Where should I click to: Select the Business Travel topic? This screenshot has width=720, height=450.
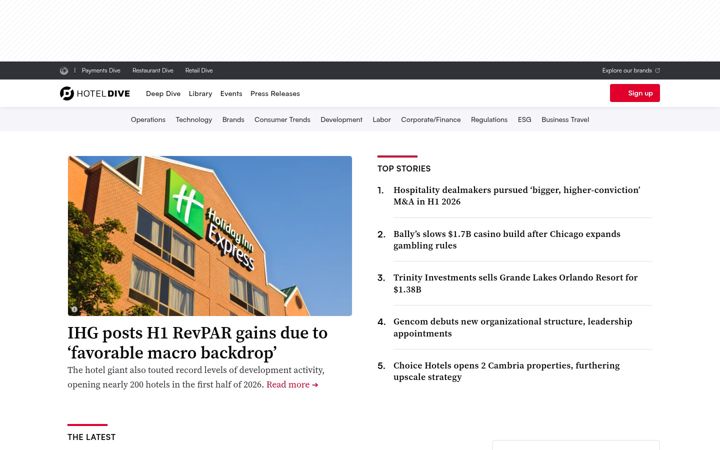click(565, 119)
